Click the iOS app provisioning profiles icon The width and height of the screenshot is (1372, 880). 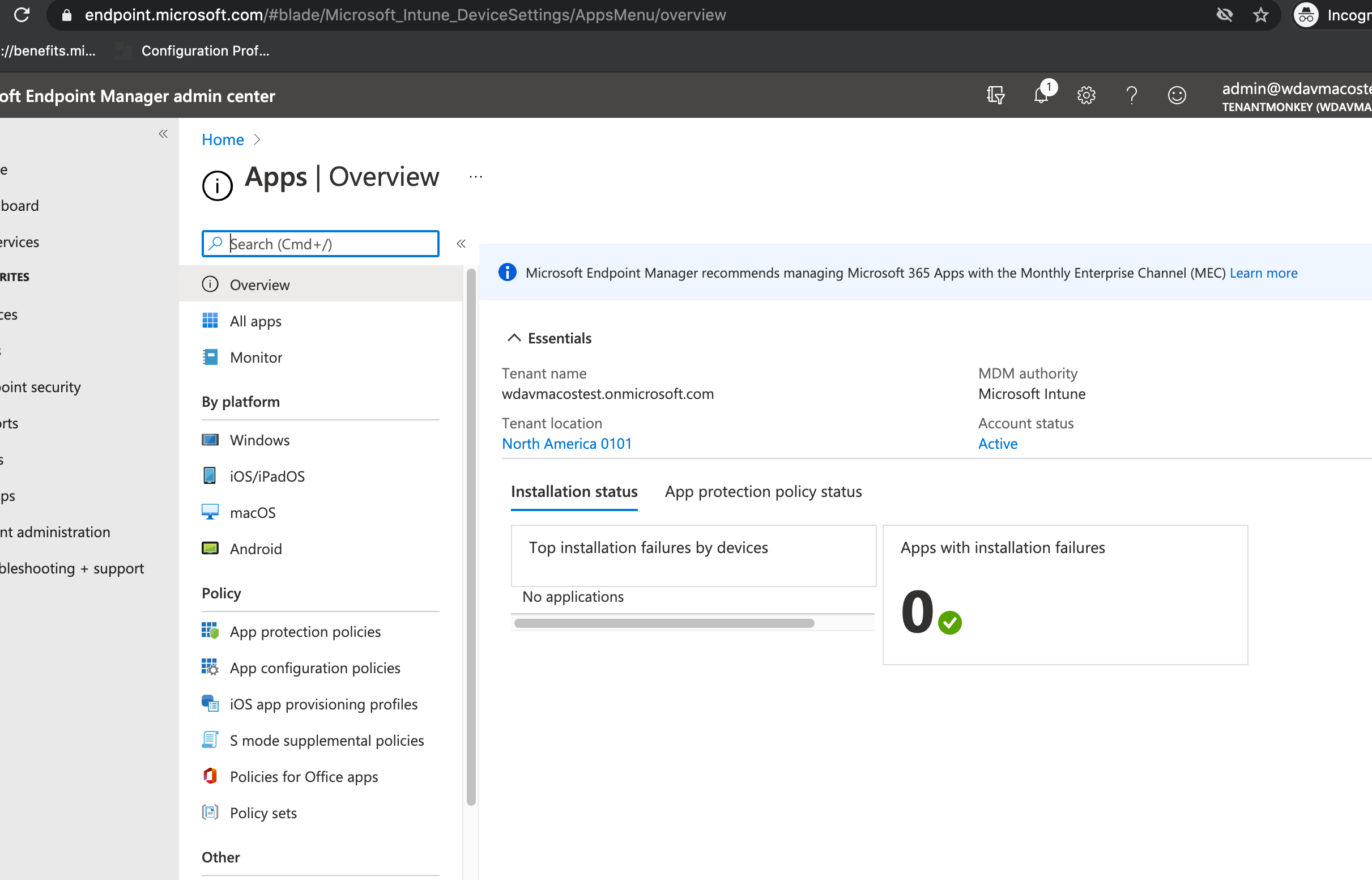210,703
